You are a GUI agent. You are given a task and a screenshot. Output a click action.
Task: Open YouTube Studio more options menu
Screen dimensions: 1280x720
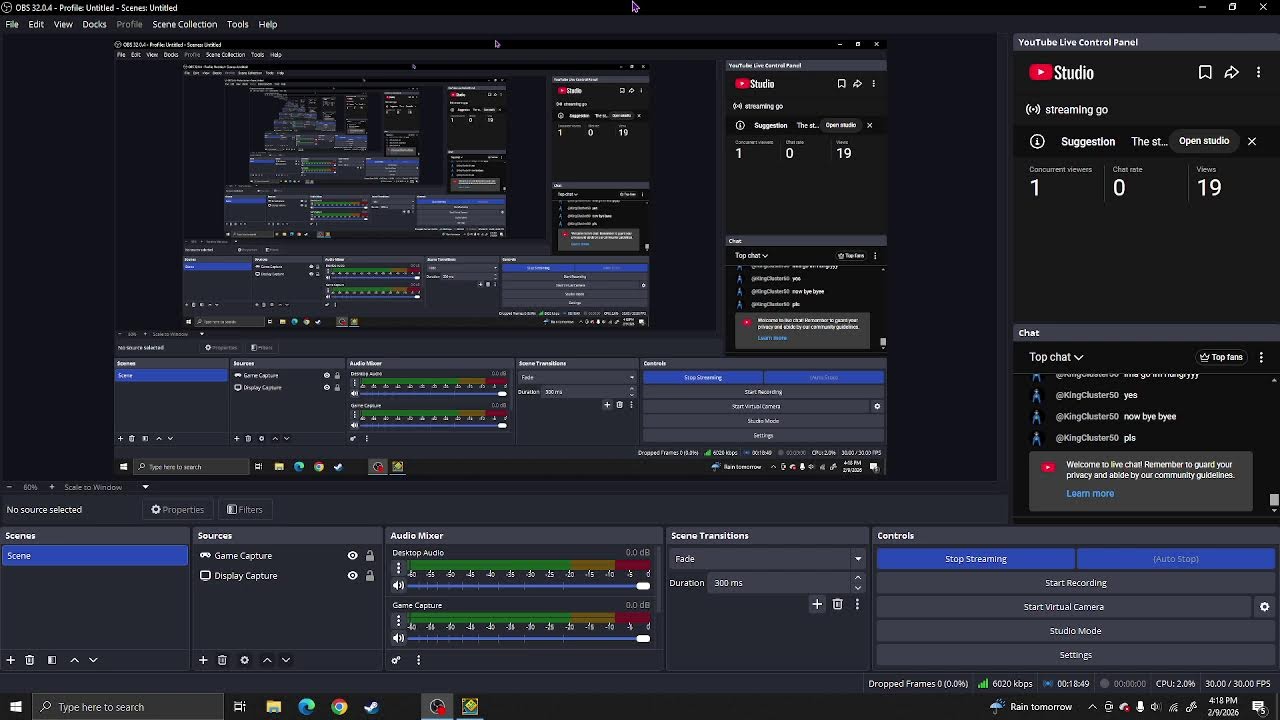[x=1259, y=72]
